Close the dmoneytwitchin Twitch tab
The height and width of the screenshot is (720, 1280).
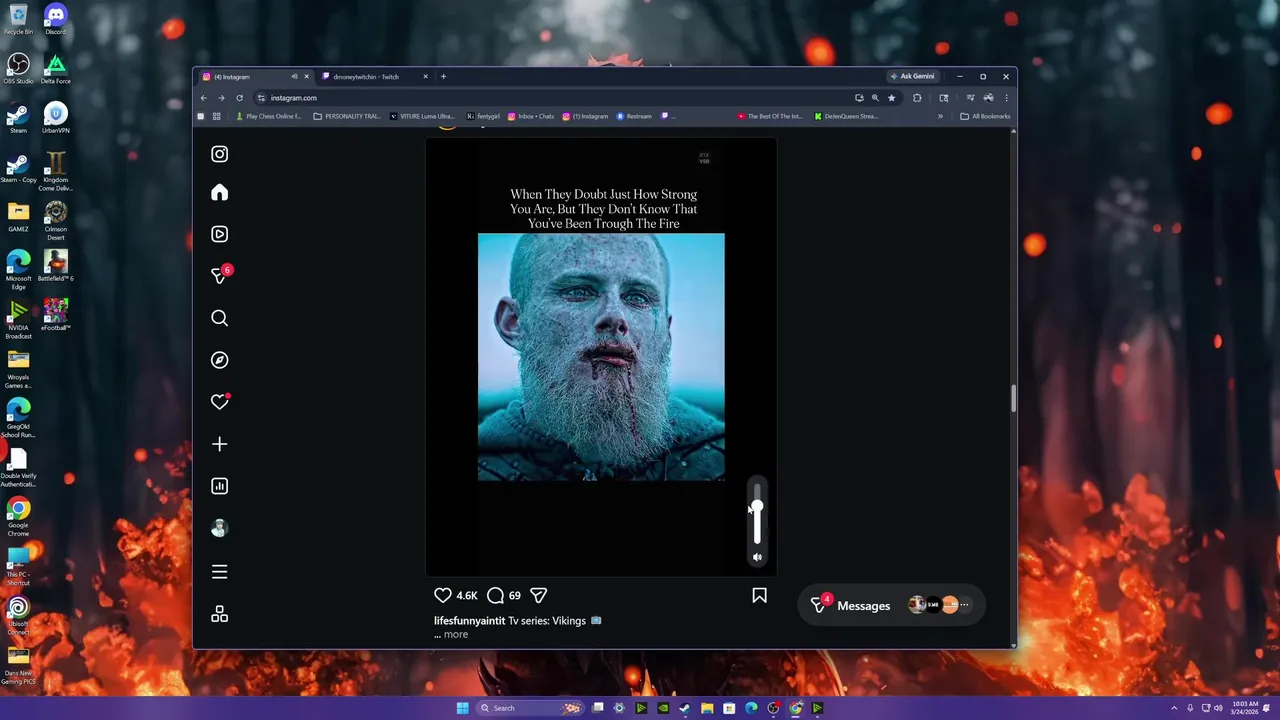425,77
